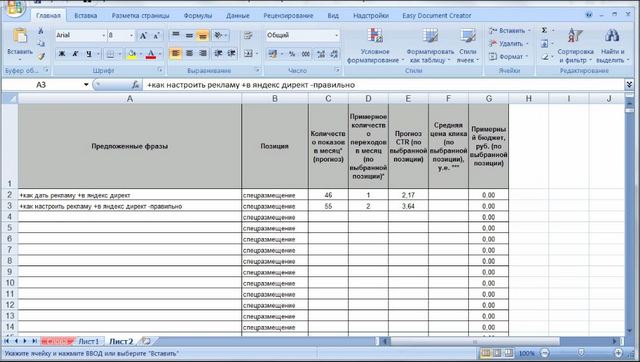Image resolution: width=640 pixels, height=362 pixels.
Task: Open the Общий number format dropdown
Action: point(336,36)
